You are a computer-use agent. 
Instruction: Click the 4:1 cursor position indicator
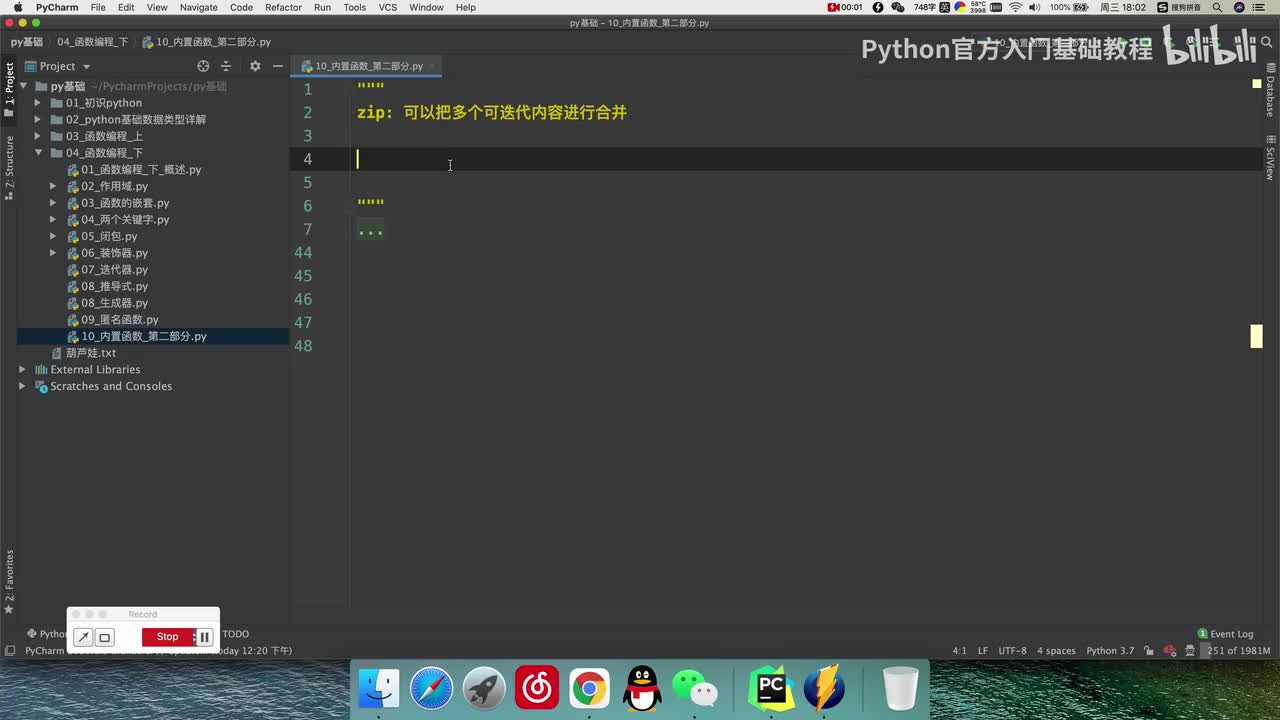coord(959,651)
